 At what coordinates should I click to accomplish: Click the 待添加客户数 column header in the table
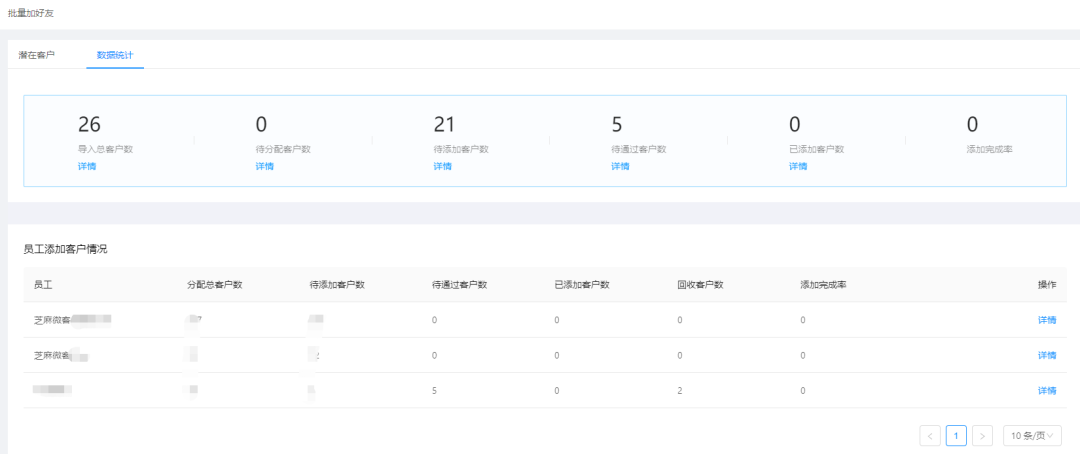pyautogui.click(x=337, y=285)
